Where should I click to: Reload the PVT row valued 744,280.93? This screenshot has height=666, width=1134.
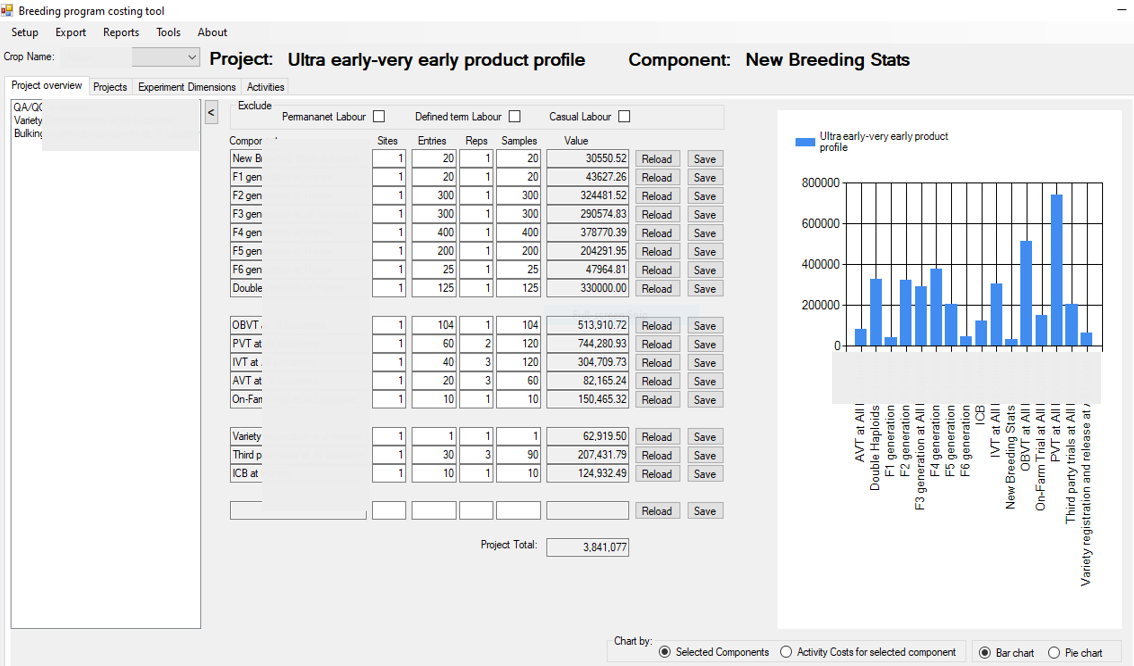657,344
